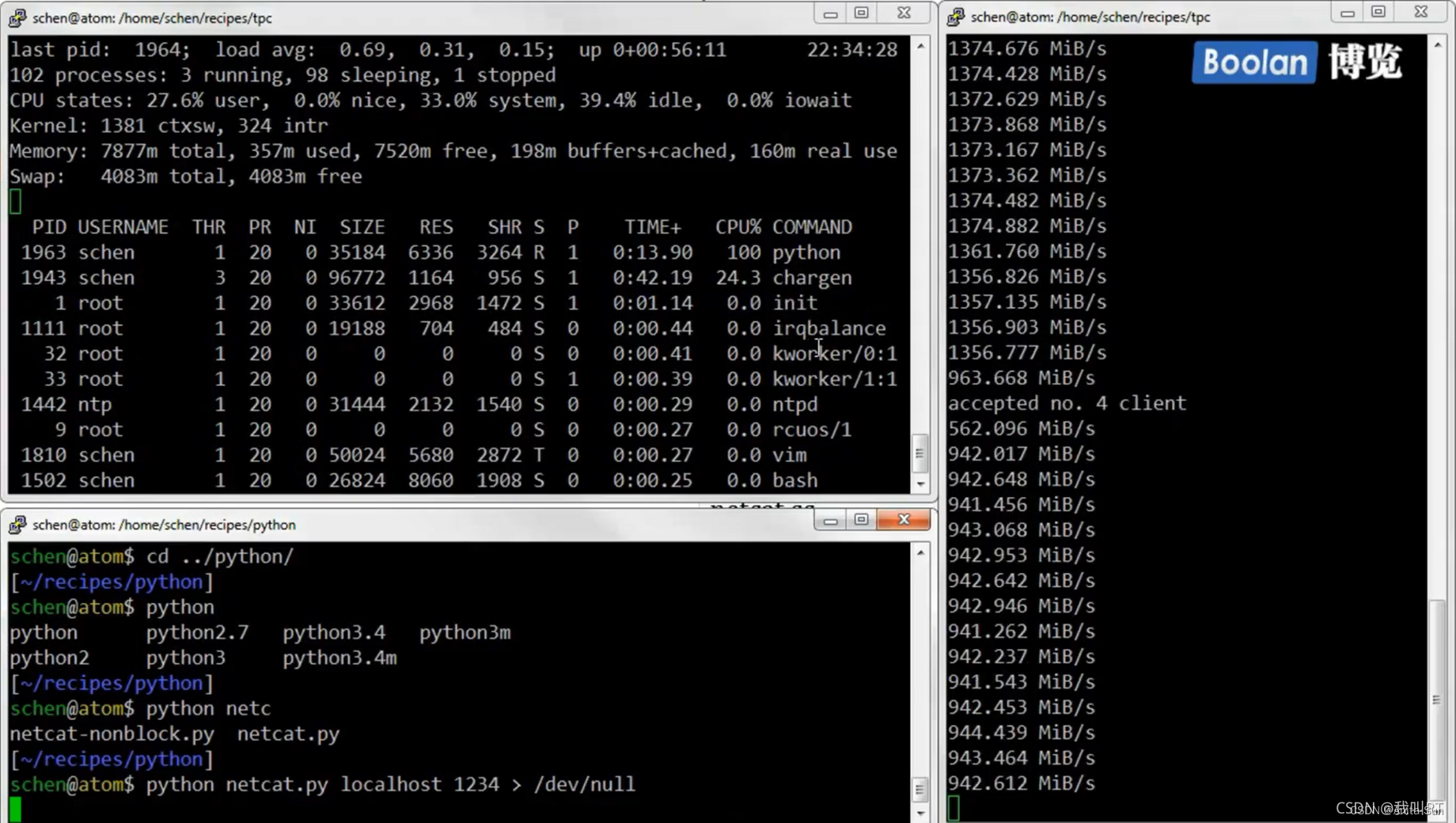Screen dimensions: 1456x823
Task: Click scrollbar thumb in right throughput window
Action: click(1437, 700)
